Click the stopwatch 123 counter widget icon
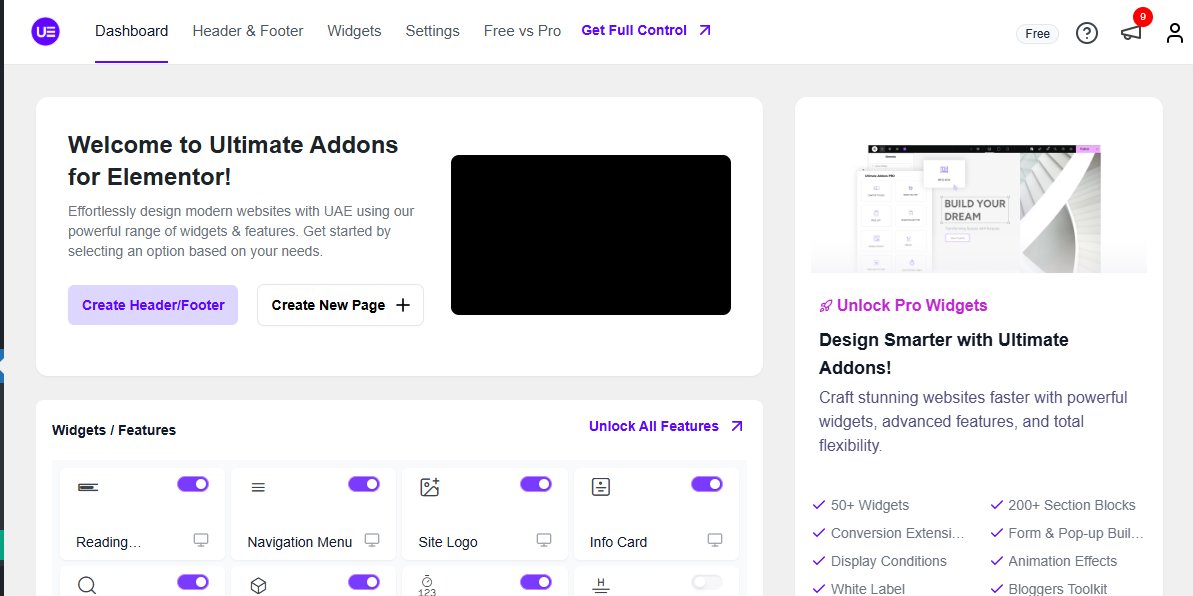This screenshot has width=1193, height=596. pyautogui.click(x=428, y=585)
